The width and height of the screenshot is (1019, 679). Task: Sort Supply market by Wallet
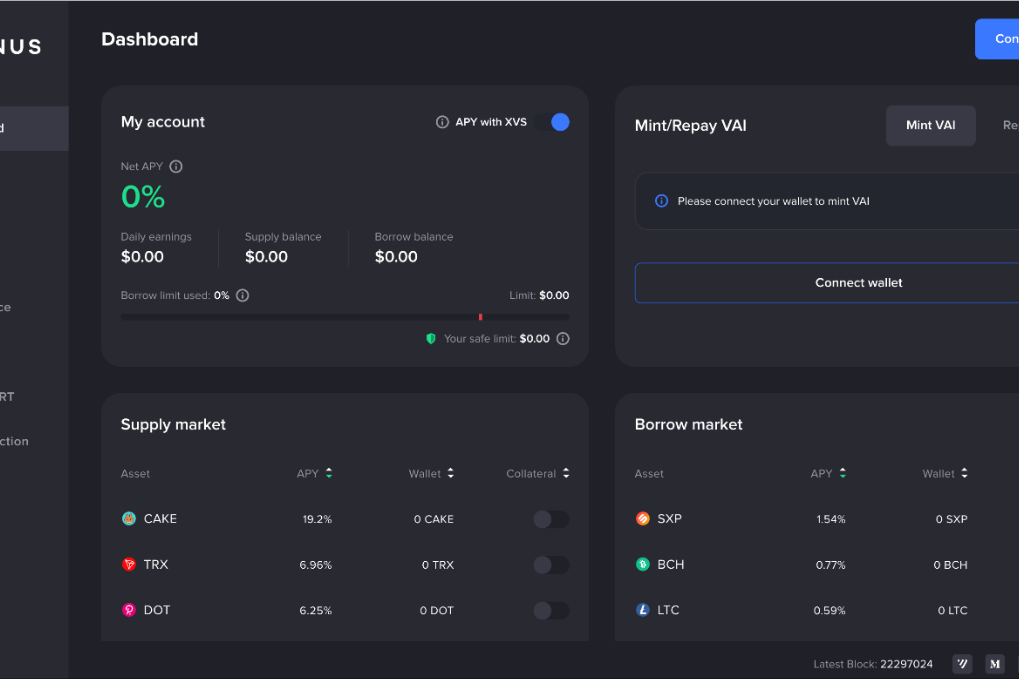432,474
